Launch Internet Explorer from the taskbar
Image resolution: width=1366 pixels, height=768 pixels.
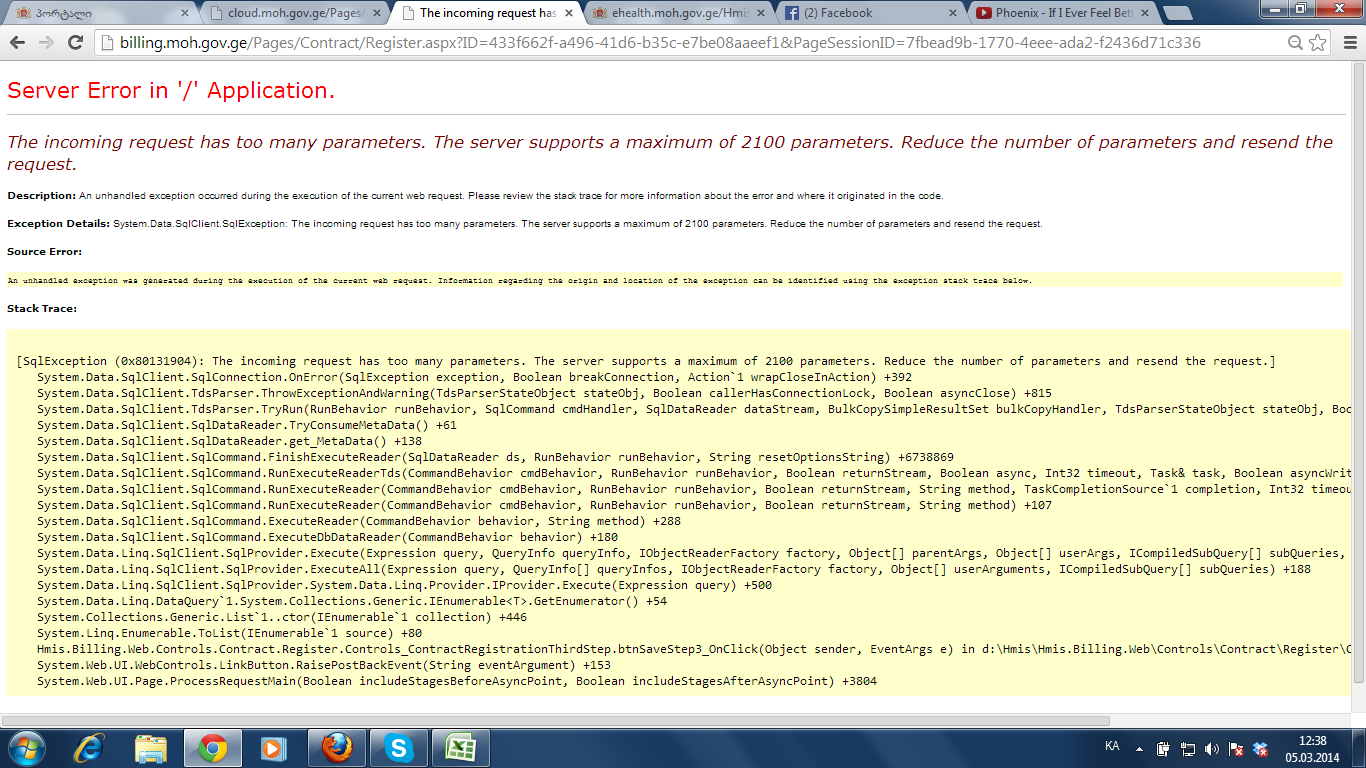tap(89, 747)
